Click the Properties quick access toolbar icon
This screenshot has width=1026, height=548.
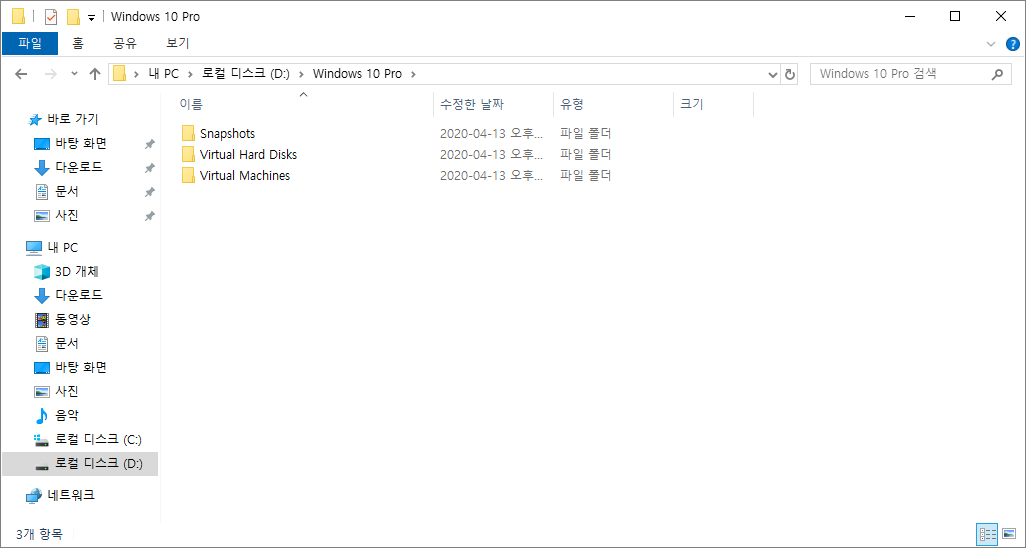pos(51,16)
